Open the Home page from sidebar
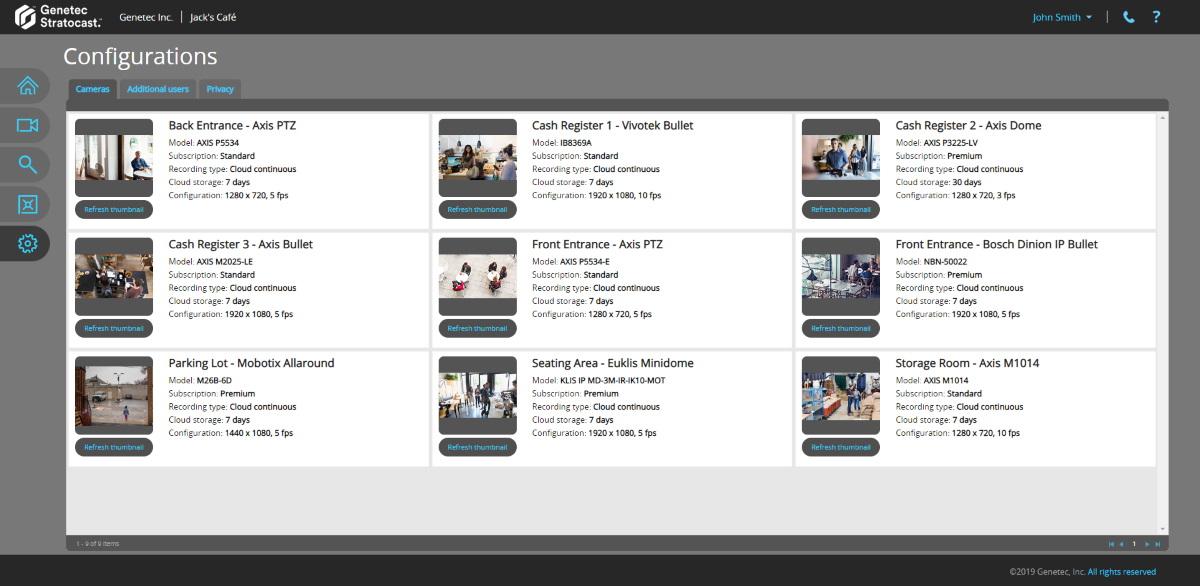Viewport: 1200px width, 586px height. click(27, 85)
